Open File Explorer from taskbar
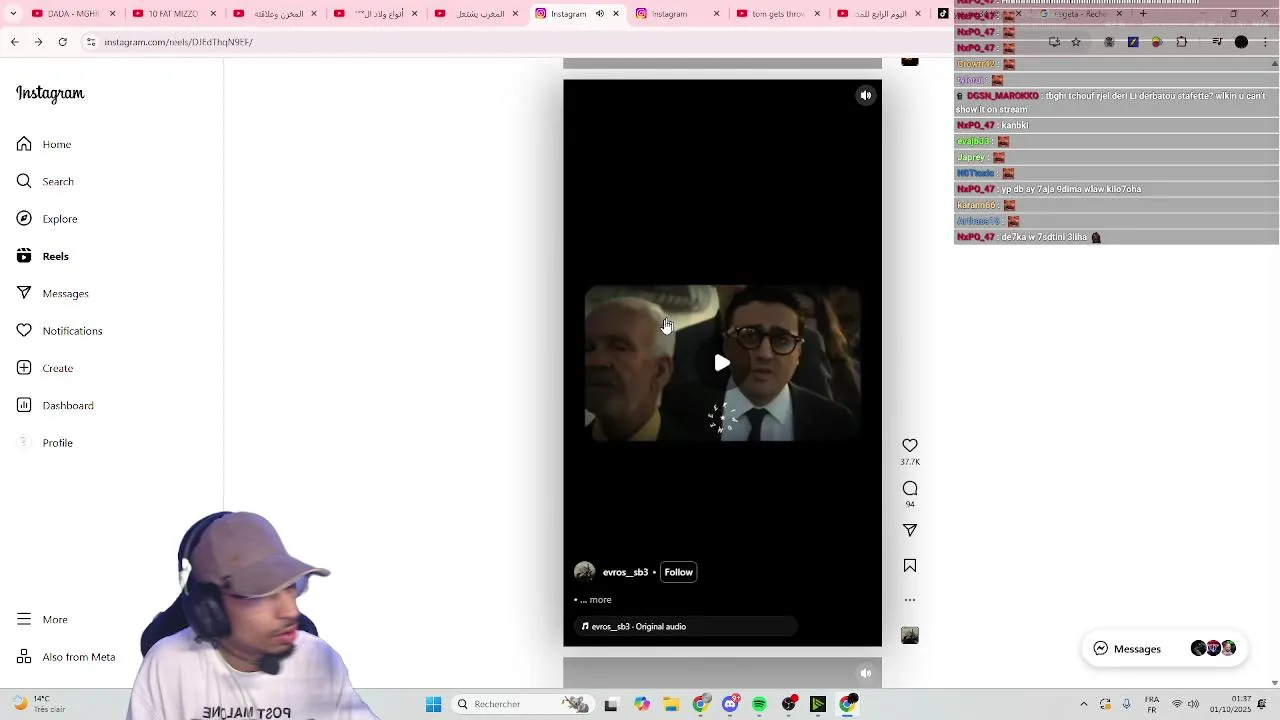 tap(671, 704)
